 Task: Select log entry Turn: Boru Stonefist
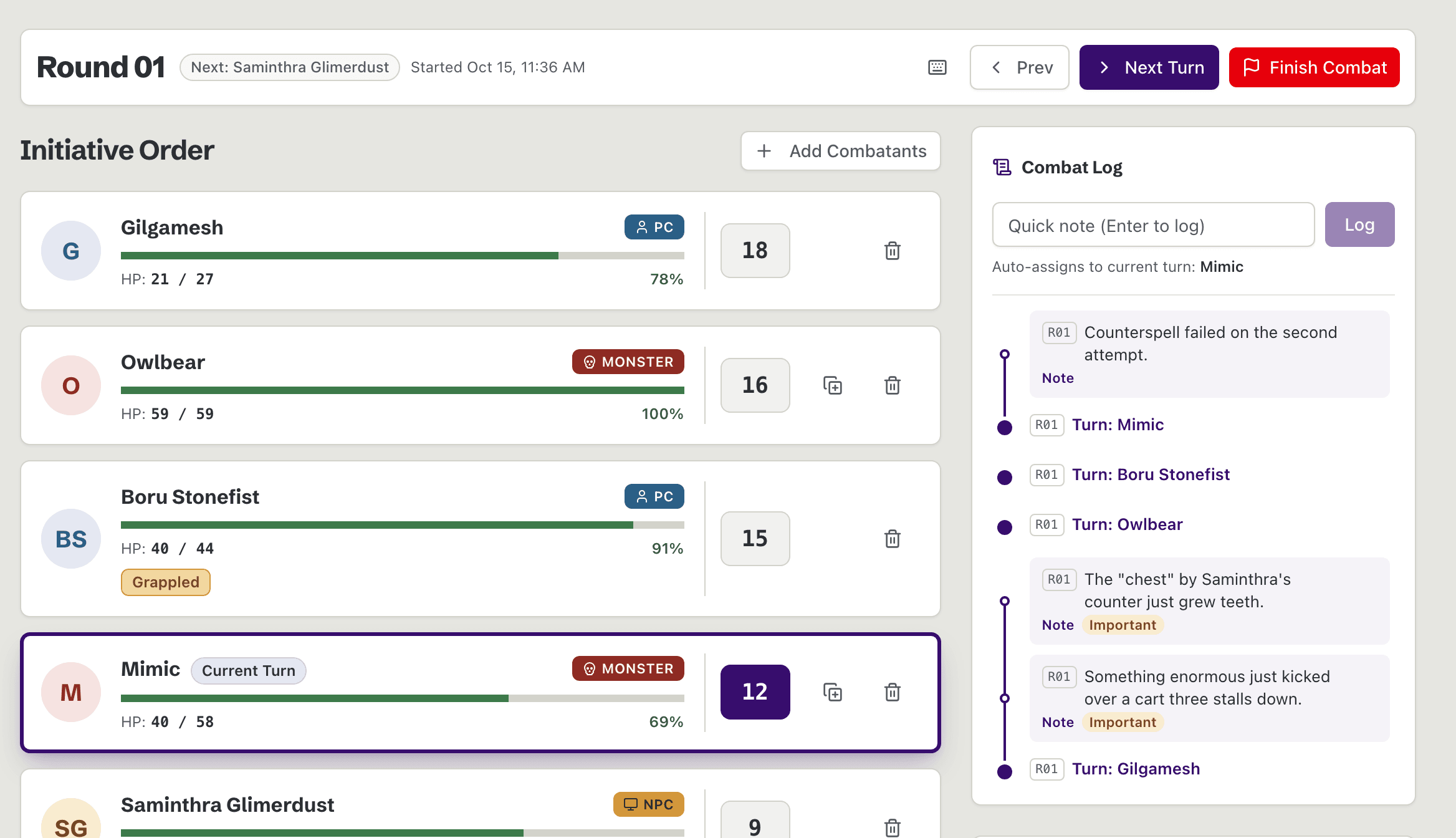pos(1151,474)
